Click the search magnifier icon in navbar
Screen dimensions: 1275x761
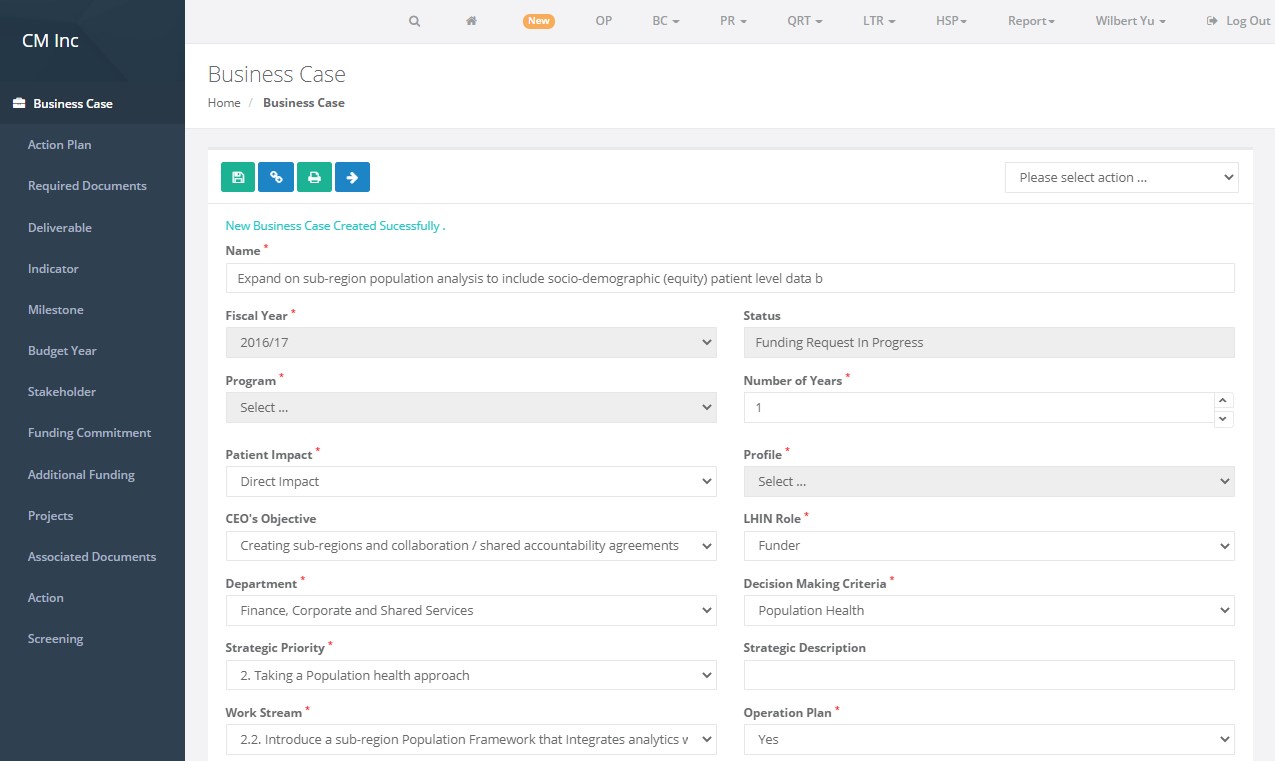click(414, 21)
